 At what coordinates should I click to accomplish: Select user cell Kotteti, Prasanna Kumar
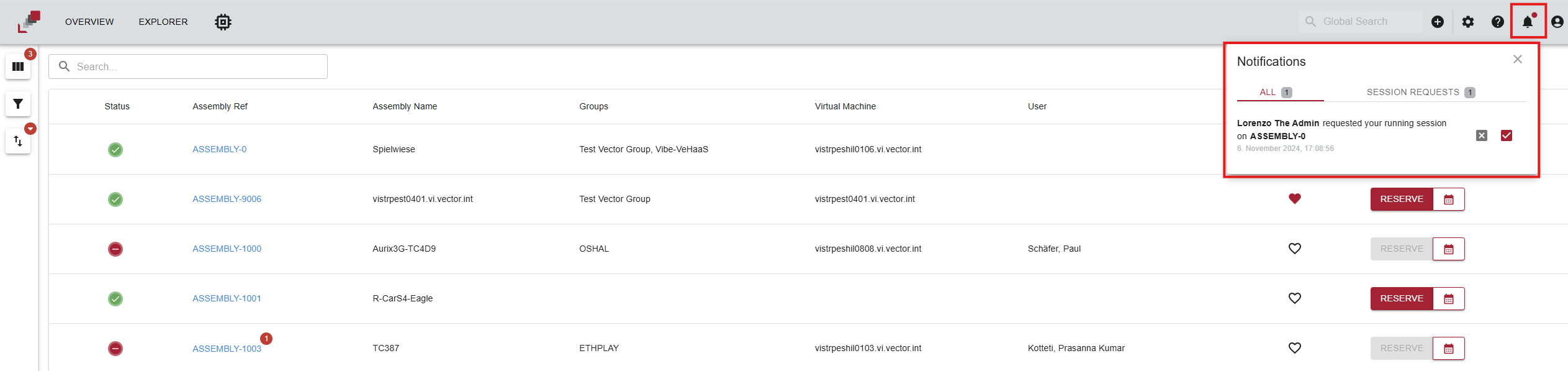point(1076,348)
